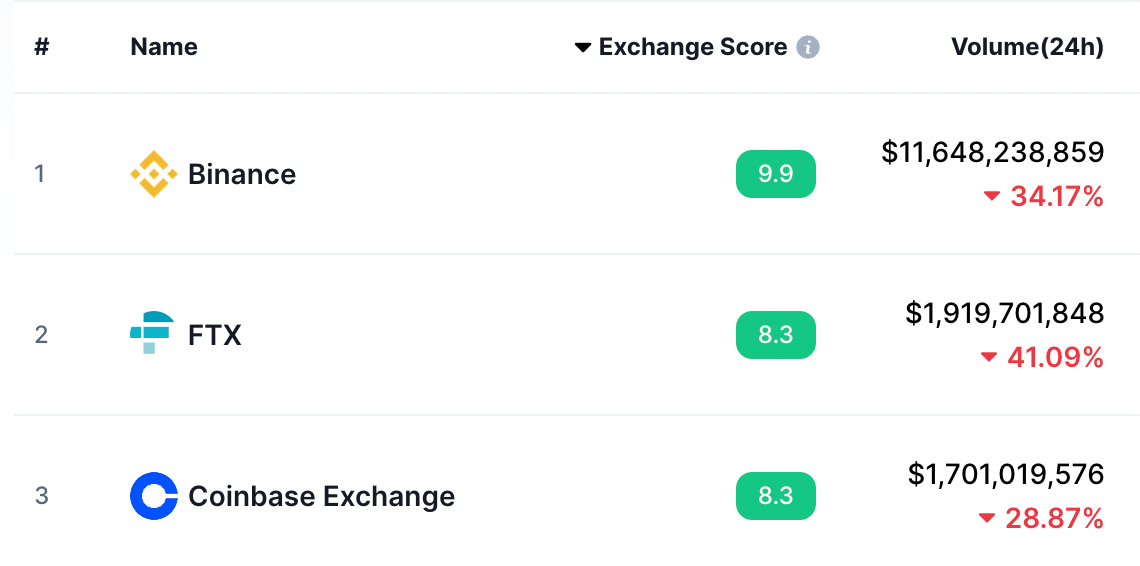Open the Binance exchange link
1140x566 pixels.
point(242,175)
